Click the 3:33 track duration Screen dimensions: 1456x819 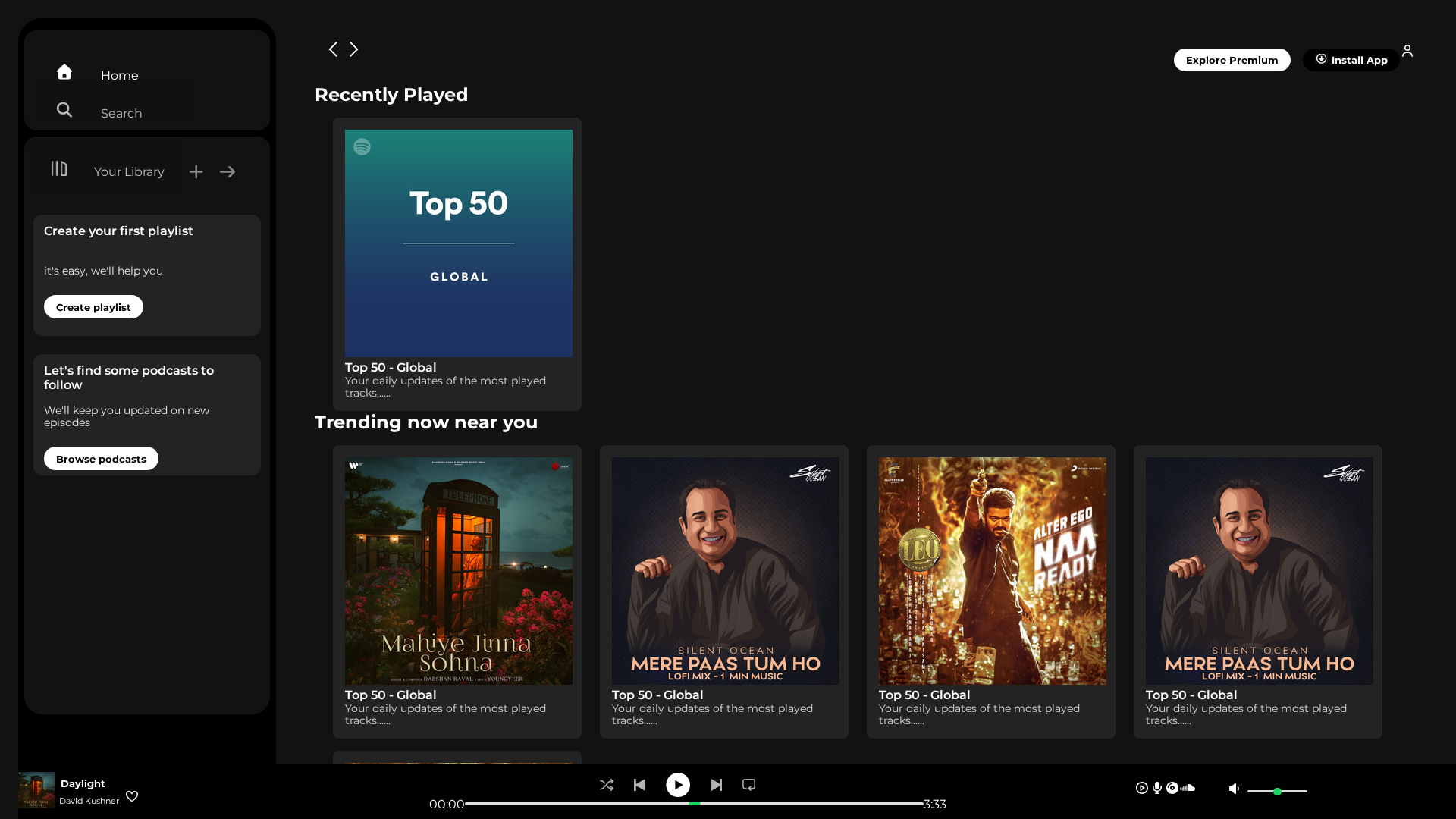click(x=935, y=804)
